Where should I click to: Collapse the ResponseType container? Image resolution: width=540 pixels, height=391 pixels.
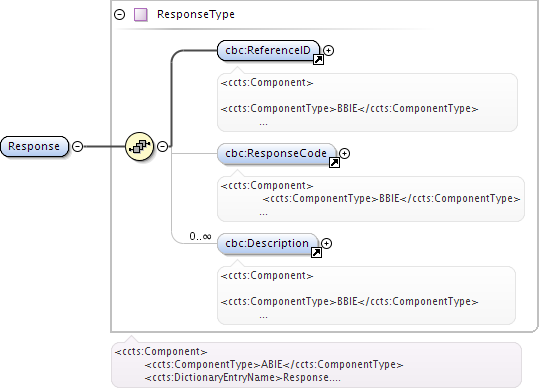(x=120, y=14)
